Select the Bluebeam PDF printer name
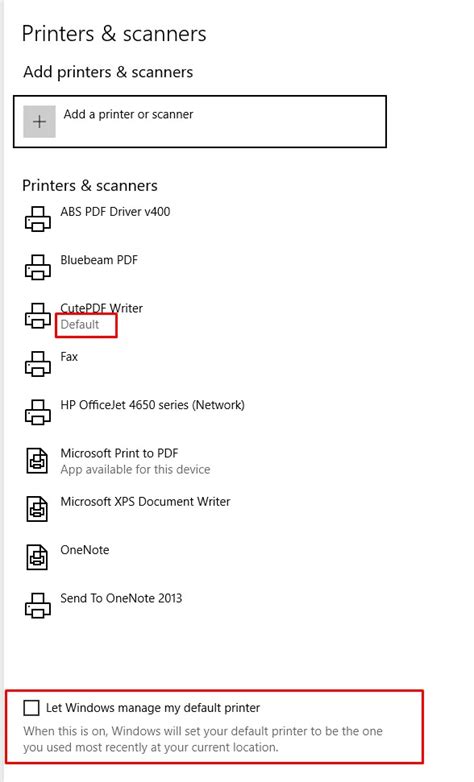 coord(99,260)
